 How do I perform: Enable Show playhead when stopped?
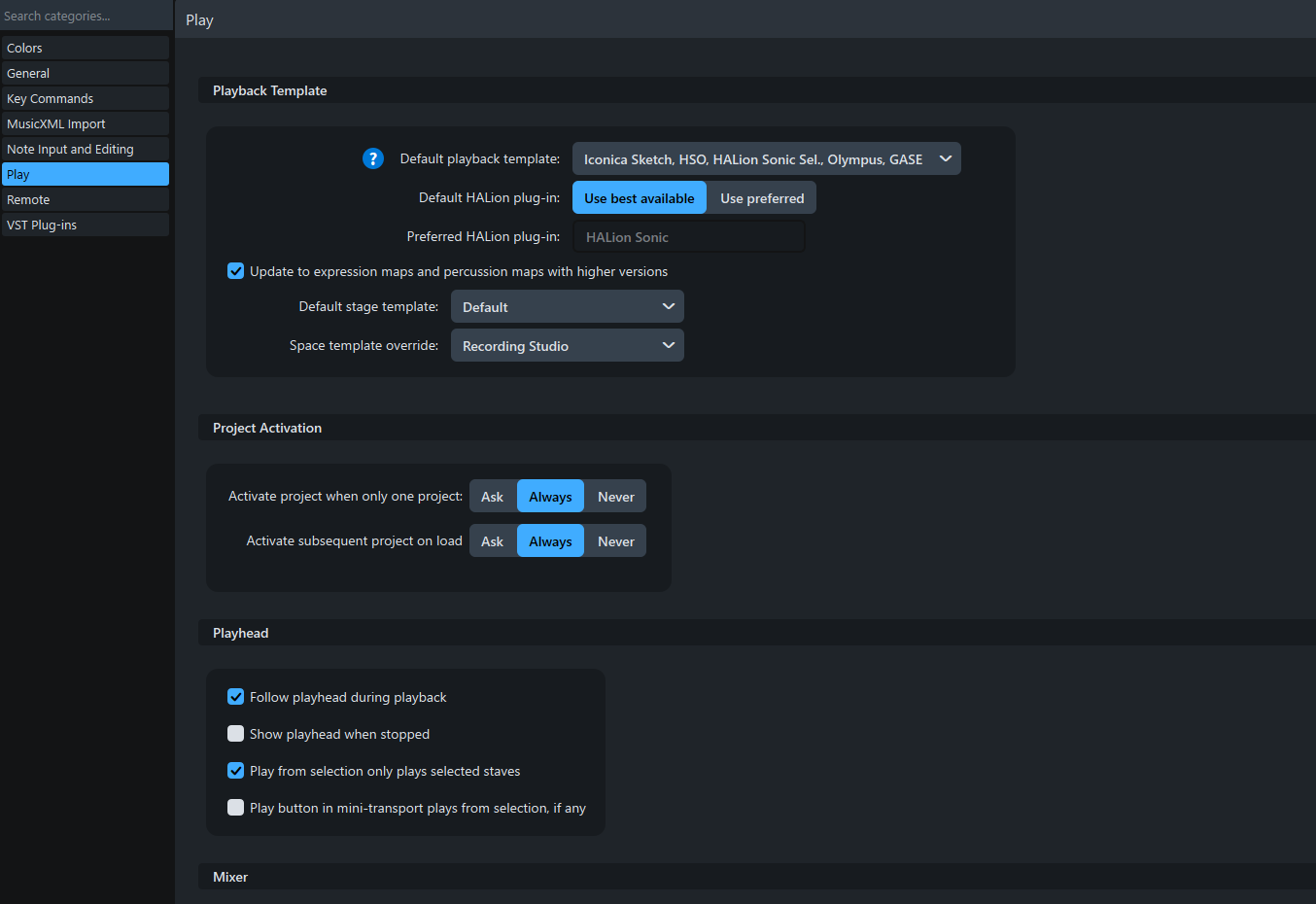tap(236, 734)
